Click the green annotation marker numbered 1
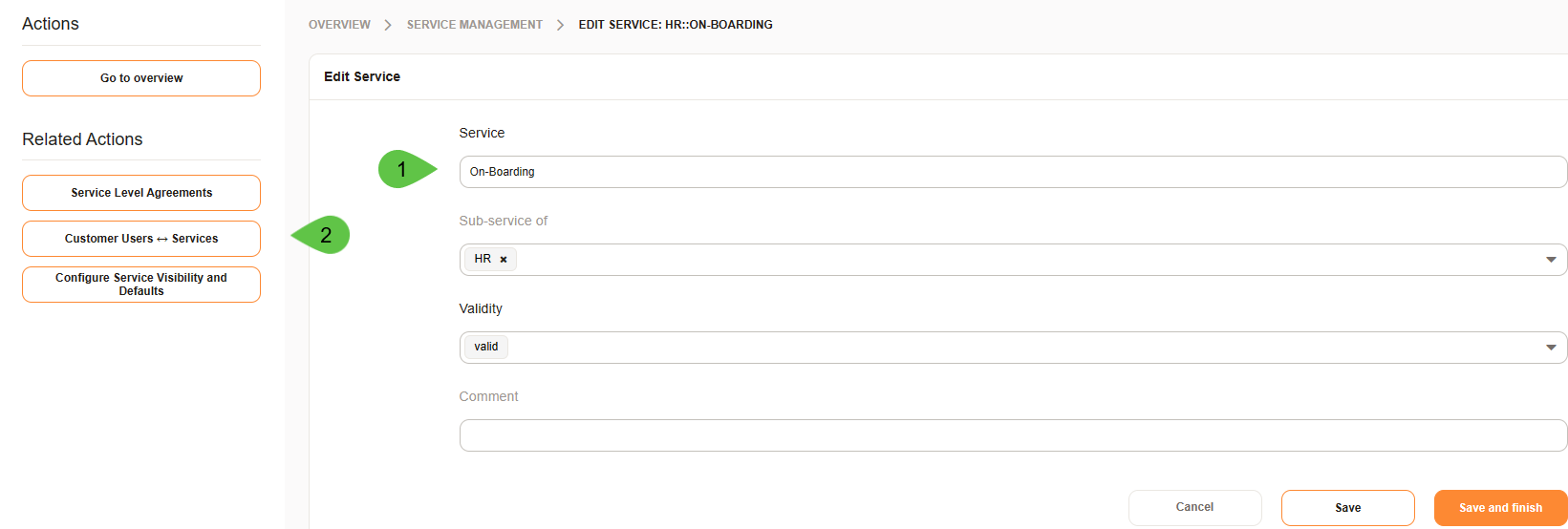The height and width of the screenshot is (529, 1568). pyautogui.click(x=405, y=170)
